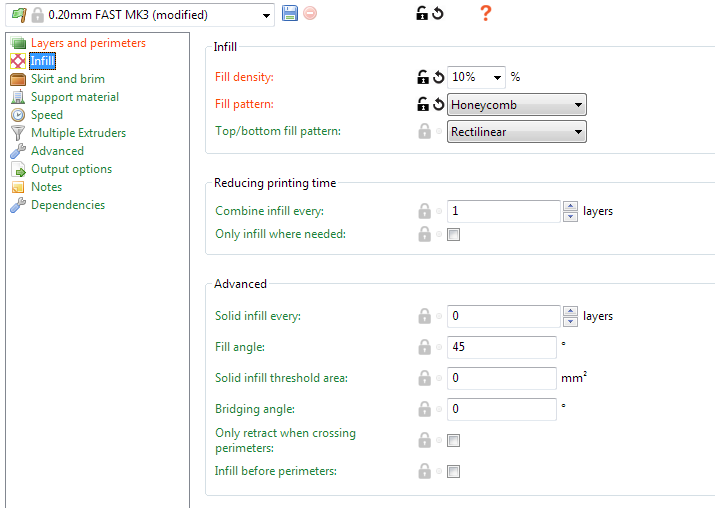
Task: Click the reset arrow icon in top toolbar
Action: pos(438,13)
